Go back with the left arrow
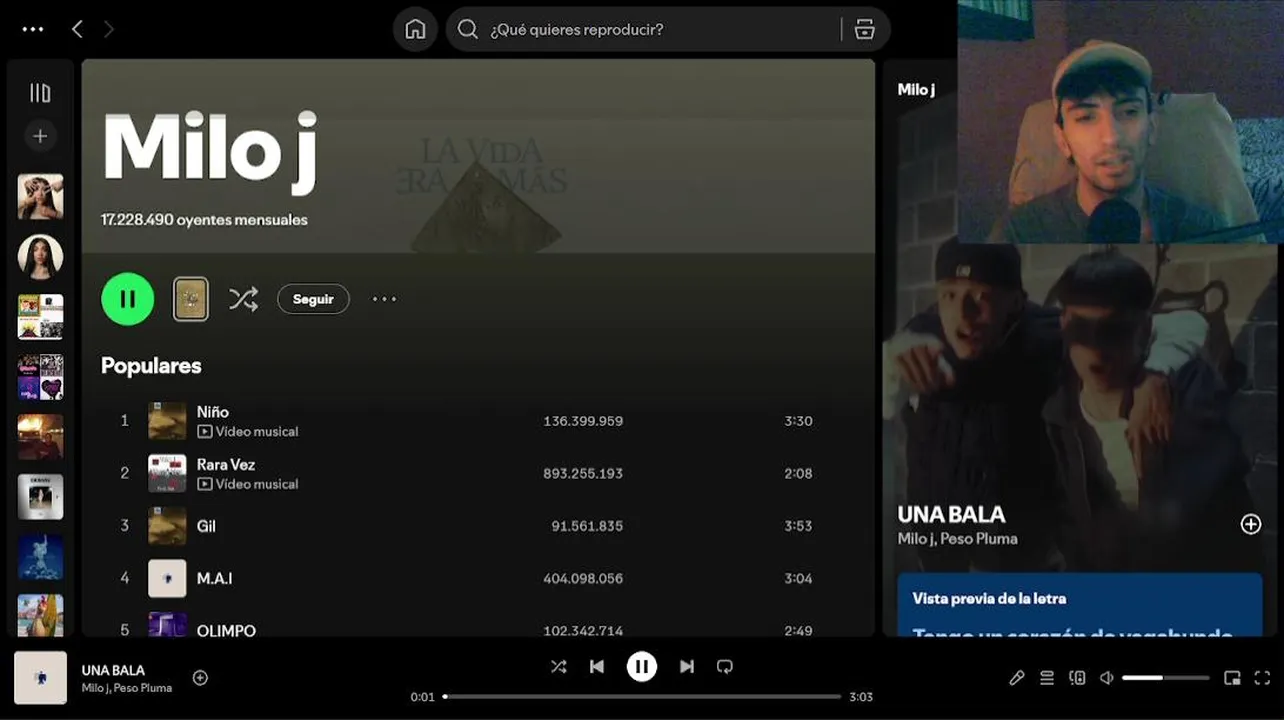Viewport: 1284px width, 720px height. 77,29
